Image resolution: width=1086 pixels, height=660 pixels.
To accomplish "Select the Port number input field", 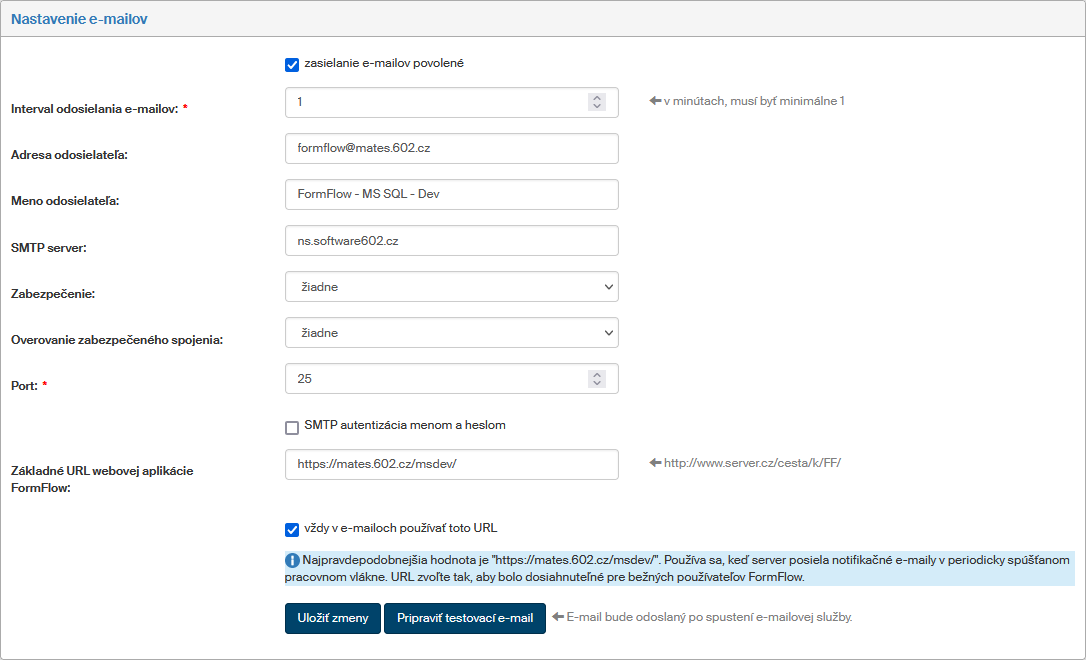I will [x=435, y=379].
